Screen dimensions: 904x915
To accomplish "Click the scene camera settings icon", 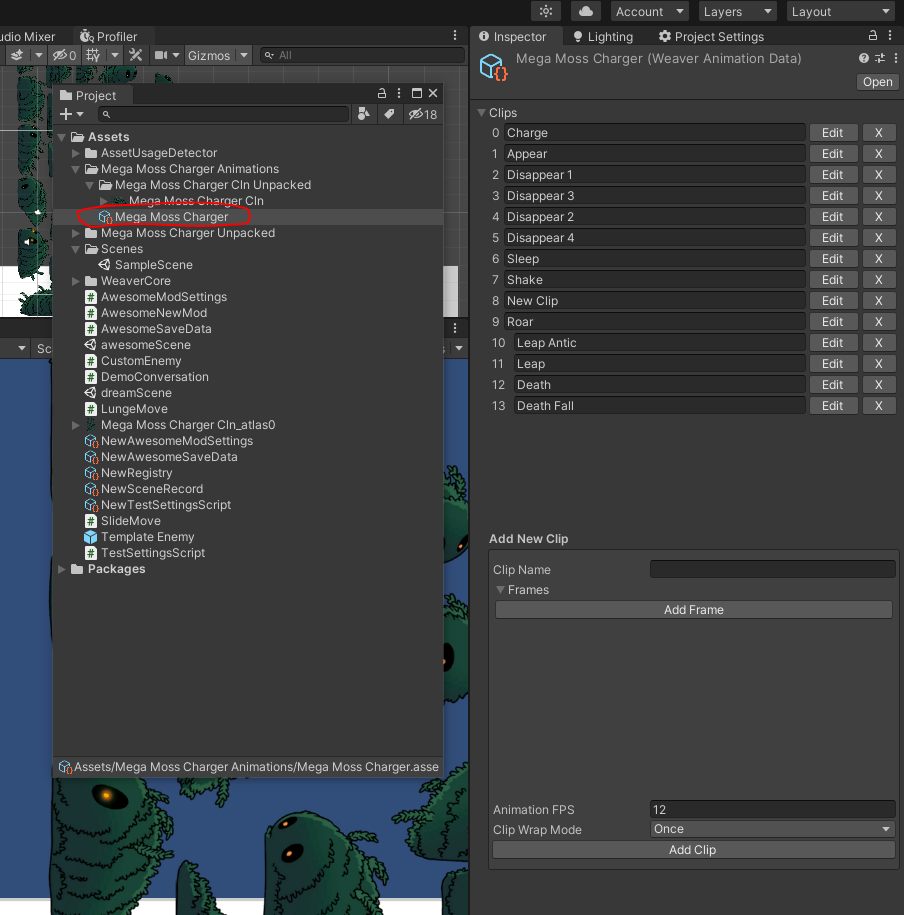I will 160,55.
